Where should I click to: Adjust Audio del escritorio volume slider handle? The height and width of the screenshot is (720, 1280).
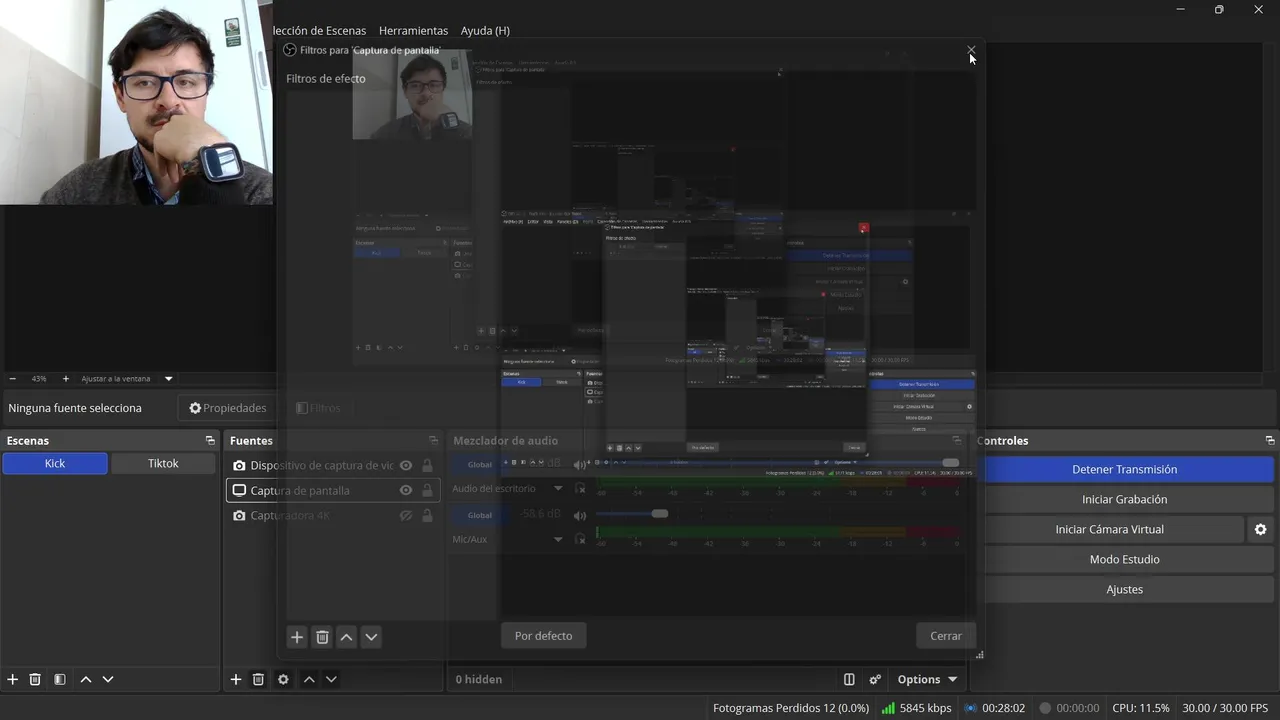coord(949,463)
